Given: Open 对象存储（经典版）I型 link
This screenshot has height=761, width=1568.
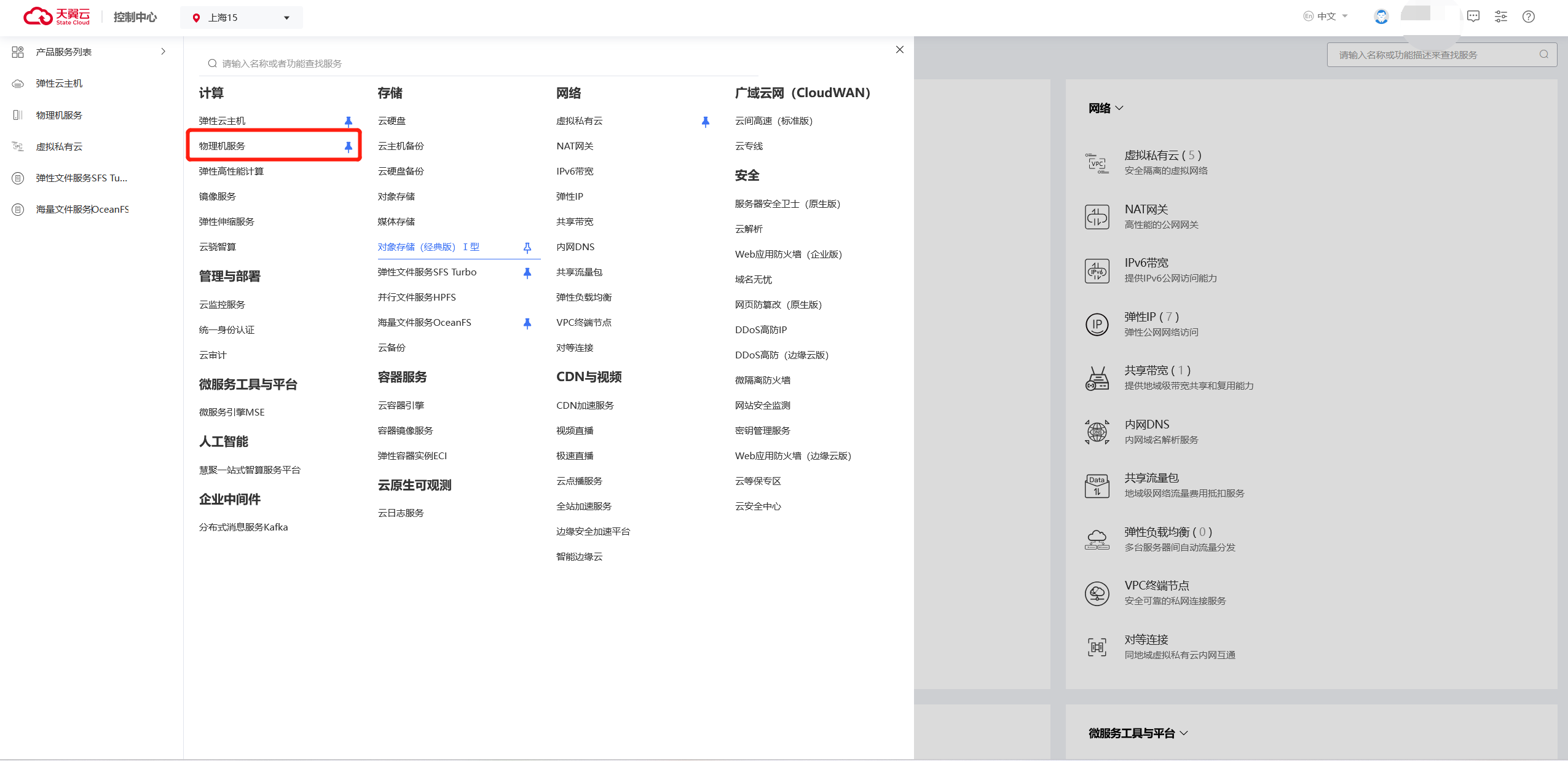Looking at the screenshot, I should click(x=428, y=247).
